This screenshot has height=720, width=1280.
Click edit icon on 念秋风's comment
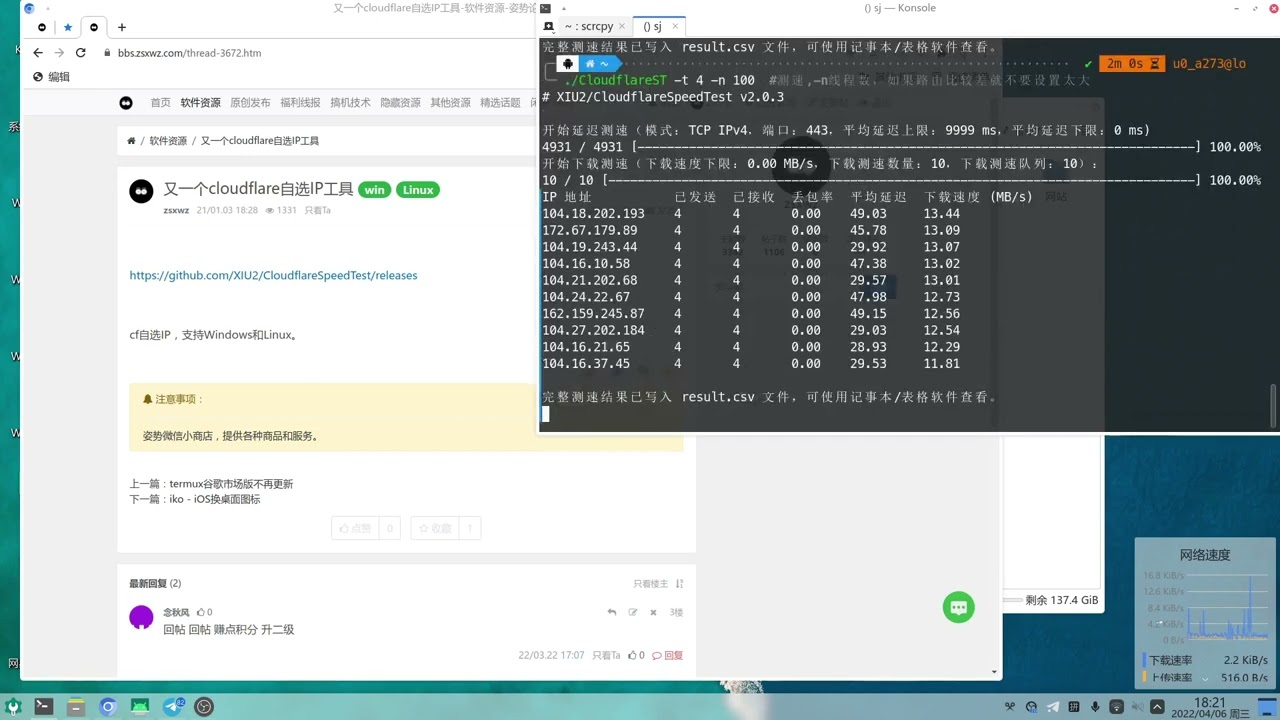(633, 612)
